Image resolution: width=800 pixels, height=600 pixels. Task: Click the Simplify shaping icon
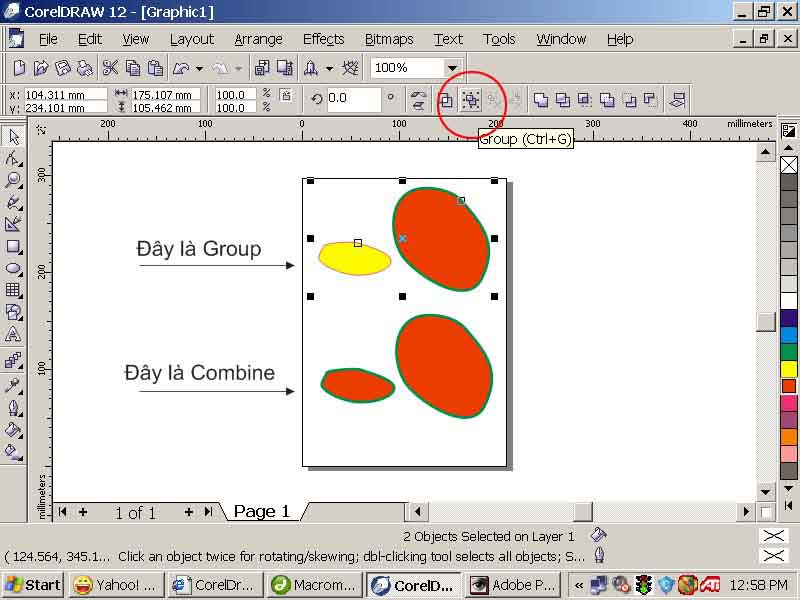coord(607,100)
